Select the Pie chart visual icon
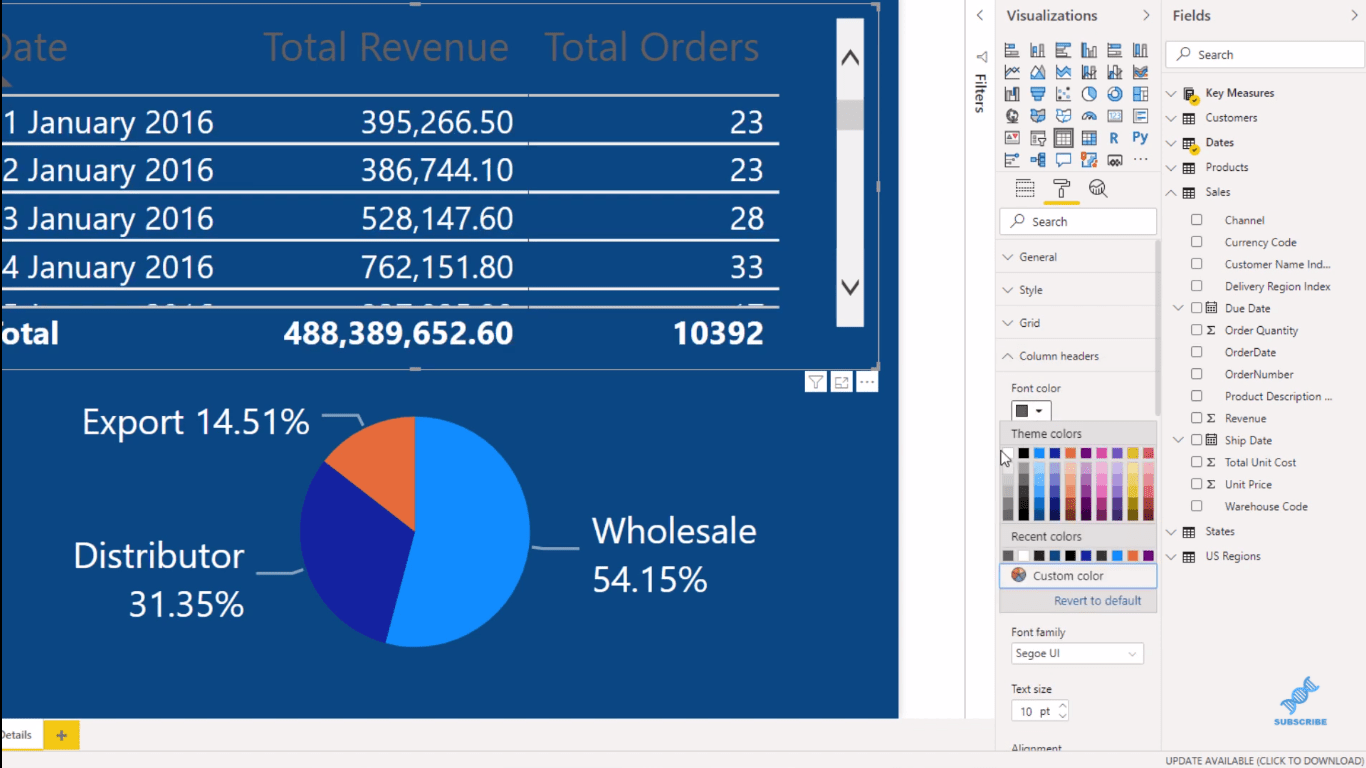Image resolution: width=1366 pixels, height=768 pixels. (x=1089, y=94)
